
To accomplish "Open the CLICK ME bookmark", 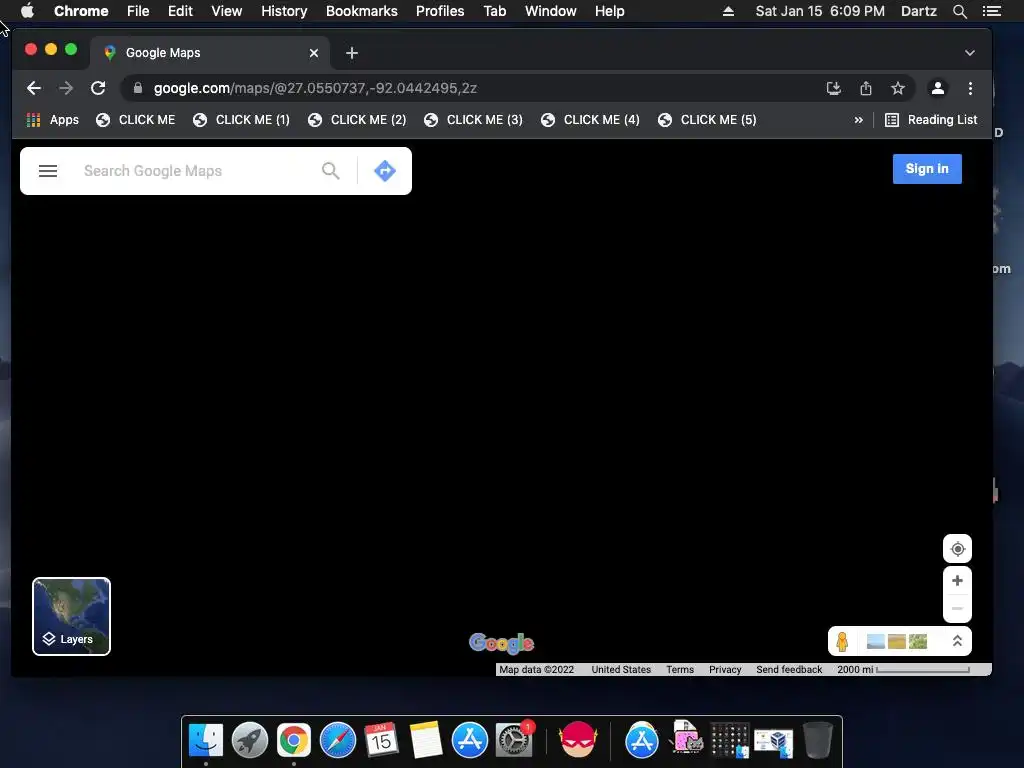I will click(x=136, y=120).
